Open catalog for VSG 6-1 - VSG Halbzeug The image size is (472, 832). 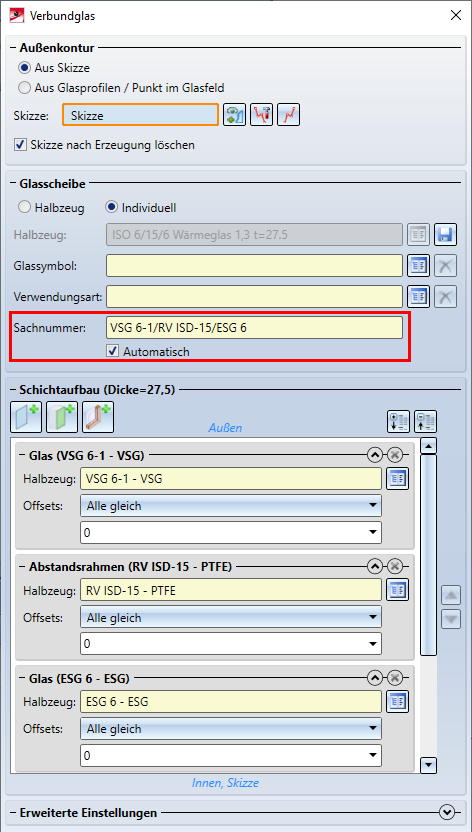coord(398,479)
